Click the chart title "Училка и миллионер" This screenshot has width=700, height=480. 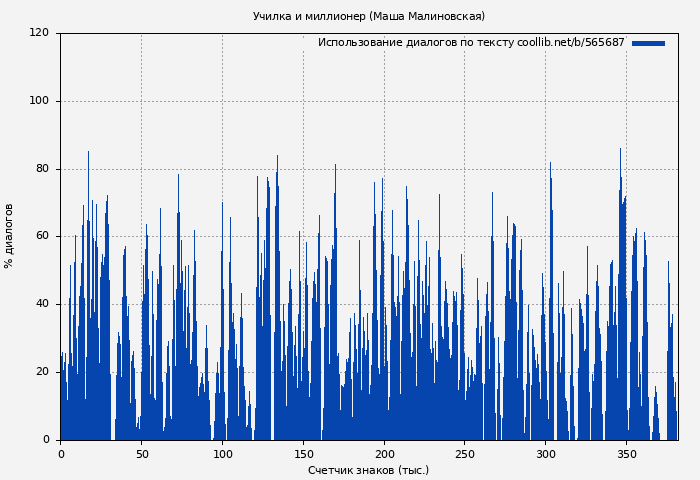coord(368,16)
